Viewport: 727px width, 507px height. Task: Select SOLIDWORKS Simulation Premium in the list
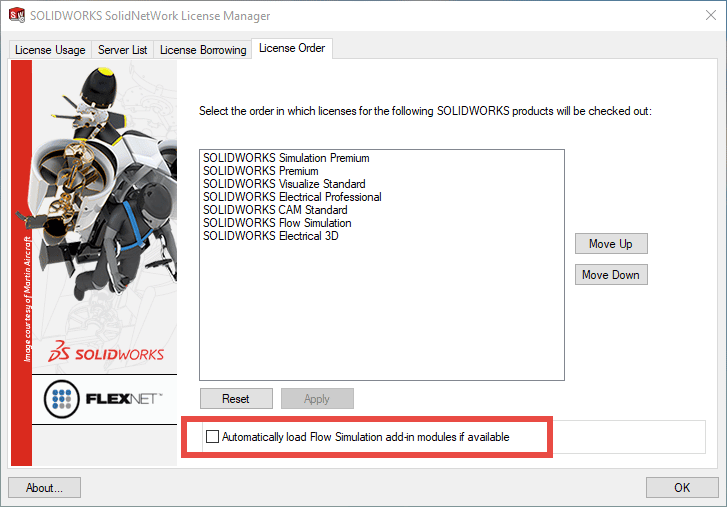[x=286, y=158]
